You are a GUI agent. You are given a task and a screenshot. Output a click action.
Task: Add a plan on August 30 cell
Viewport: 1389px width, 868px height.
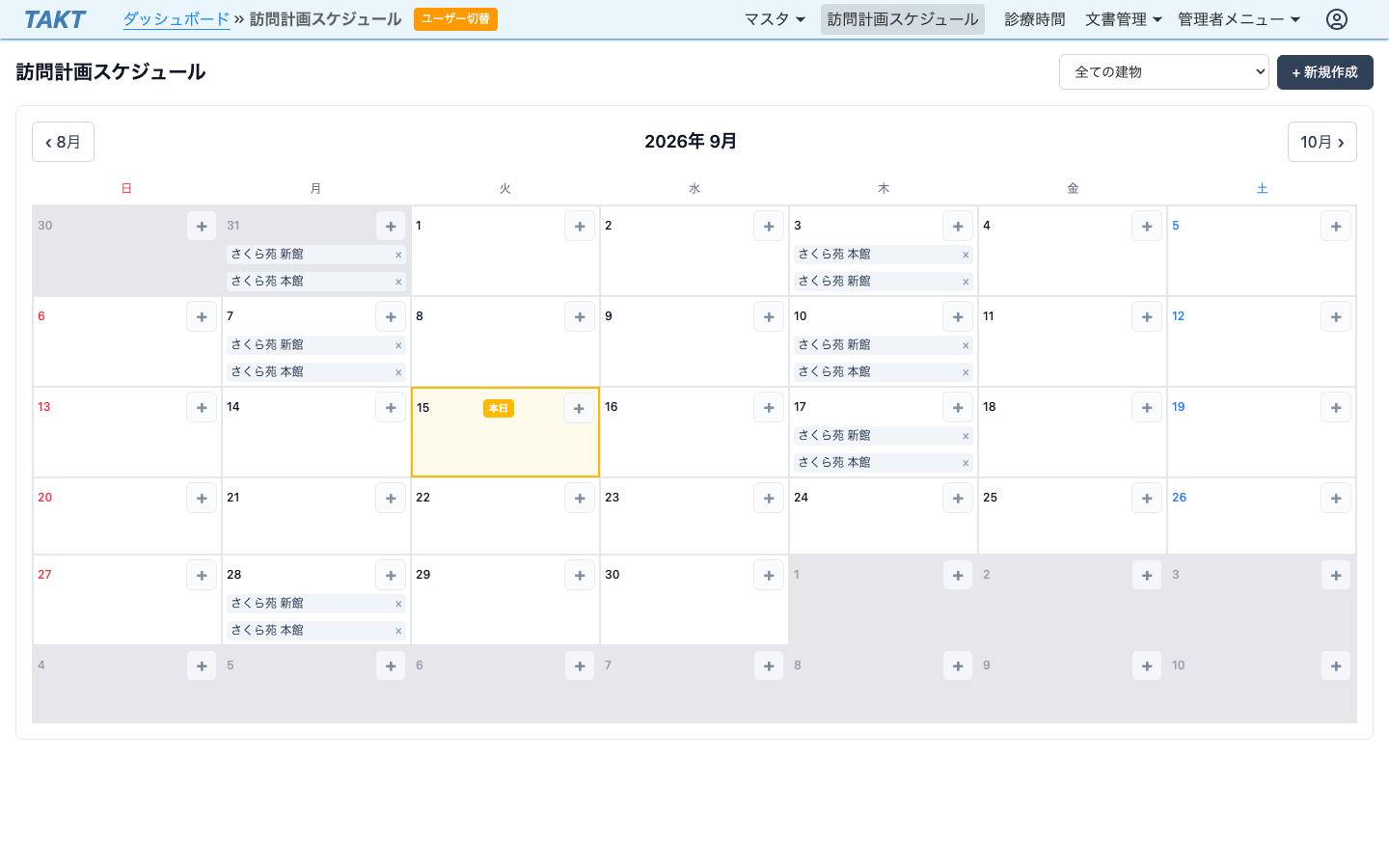(x=202, y=226)
